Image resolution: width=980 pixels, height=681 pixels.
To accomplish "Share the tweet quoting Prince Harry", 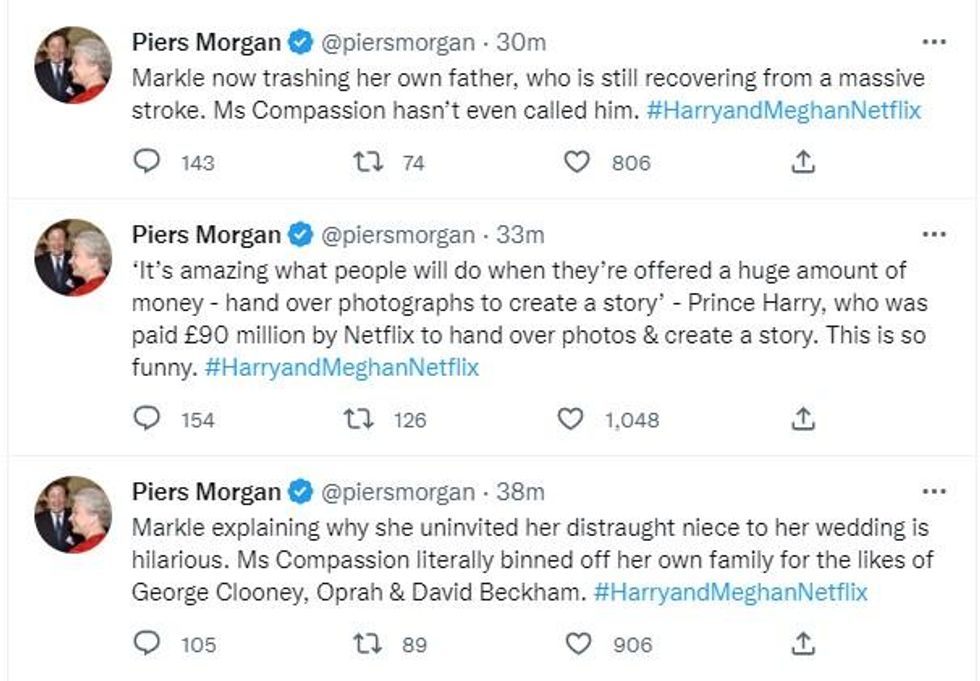I will pos(802,419).
